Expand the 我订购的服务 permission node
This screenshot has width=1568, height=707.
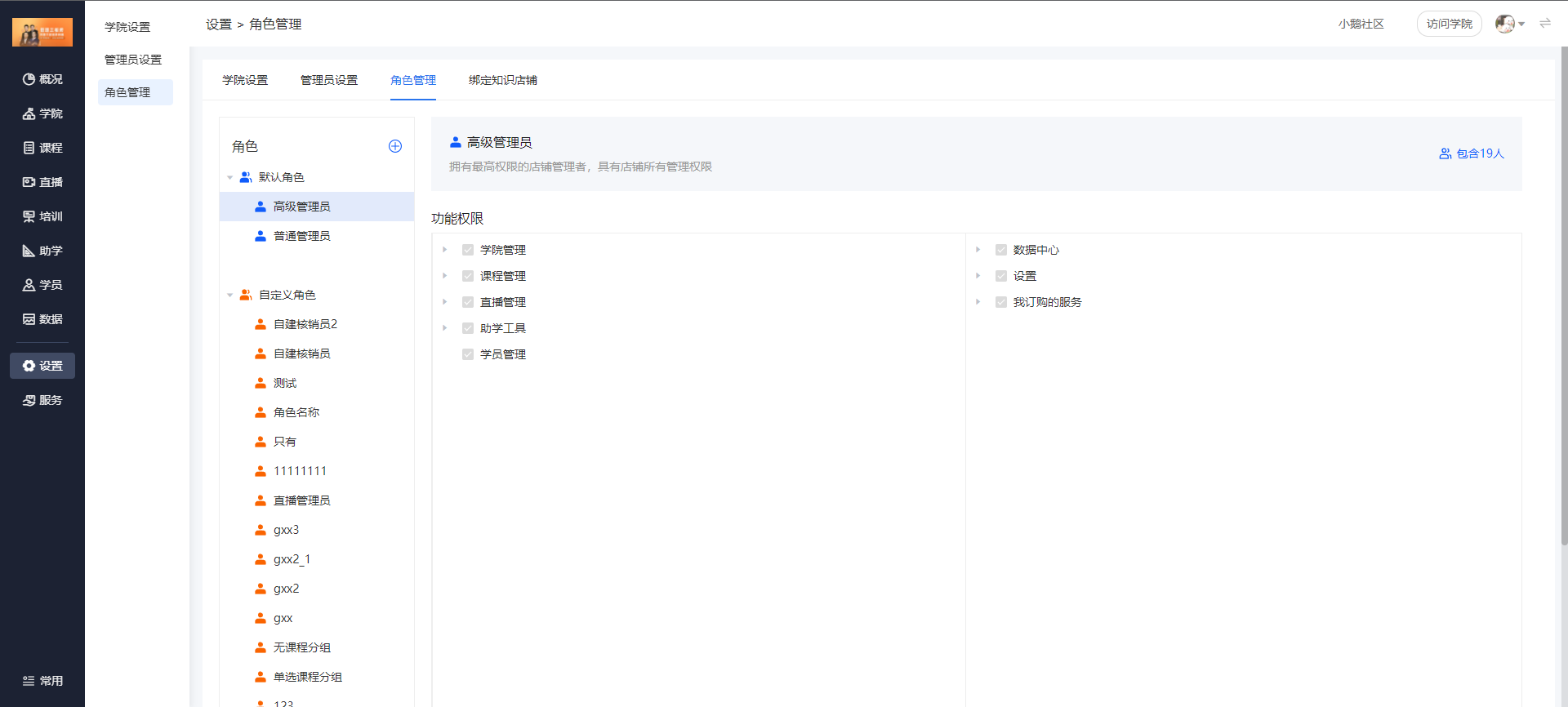point(978,302)
